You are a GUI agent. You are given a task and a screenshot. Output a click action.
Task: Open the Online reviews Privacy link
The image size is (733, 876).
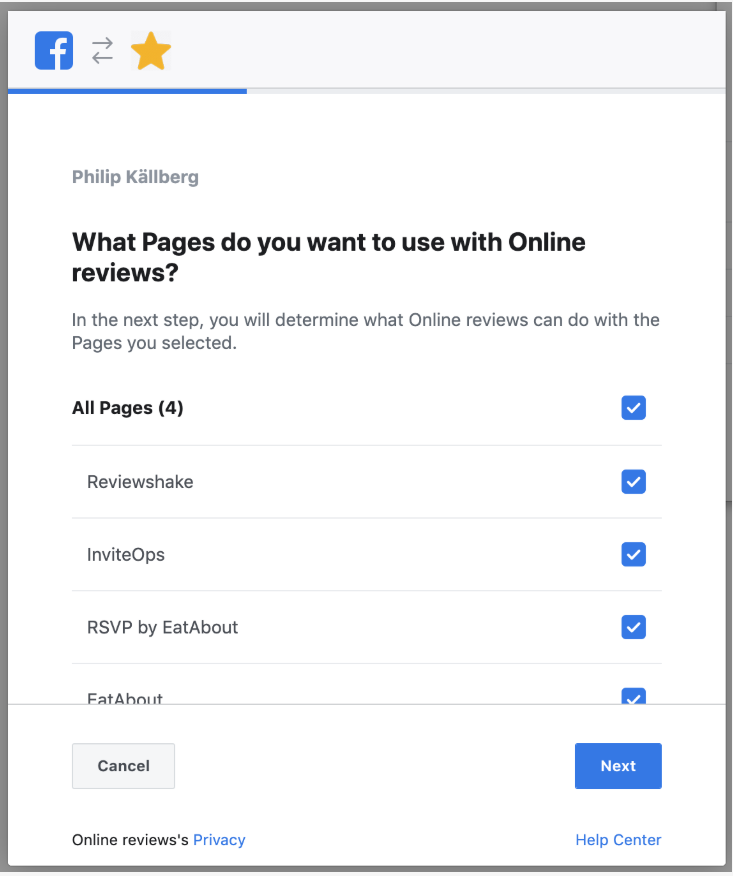tap(219, 840)
